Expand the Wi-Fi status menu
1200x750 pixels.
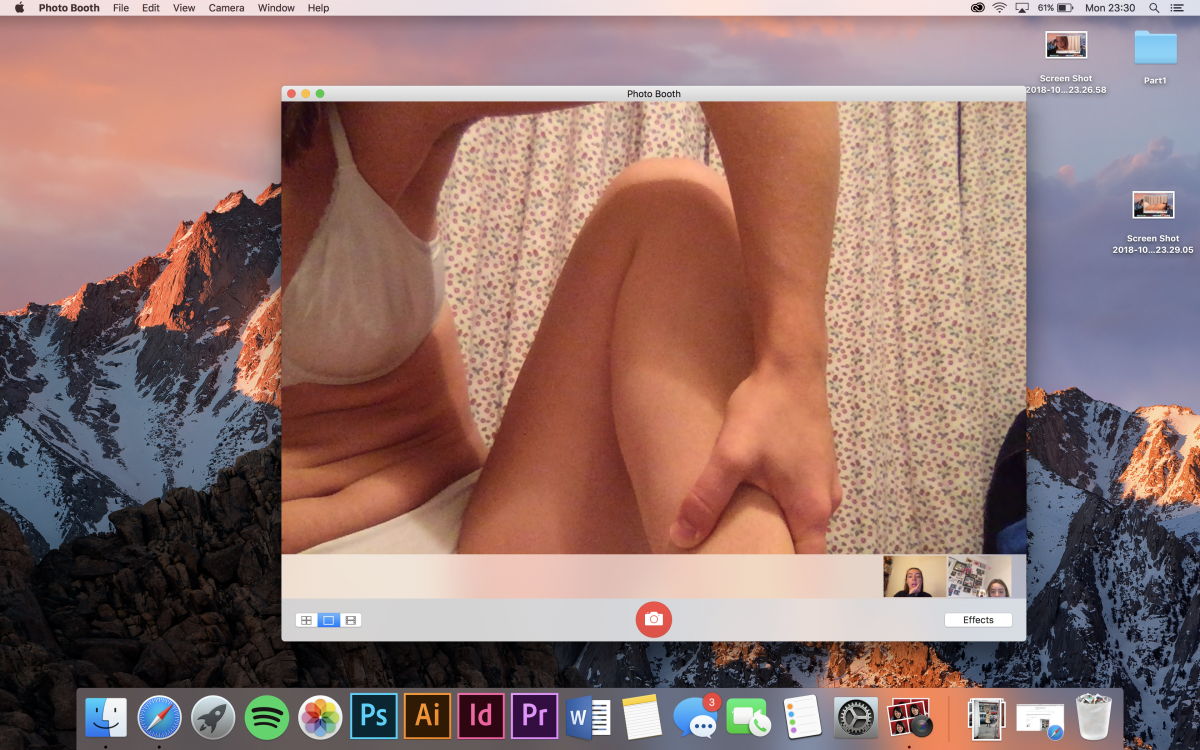(x=999, y=8)
